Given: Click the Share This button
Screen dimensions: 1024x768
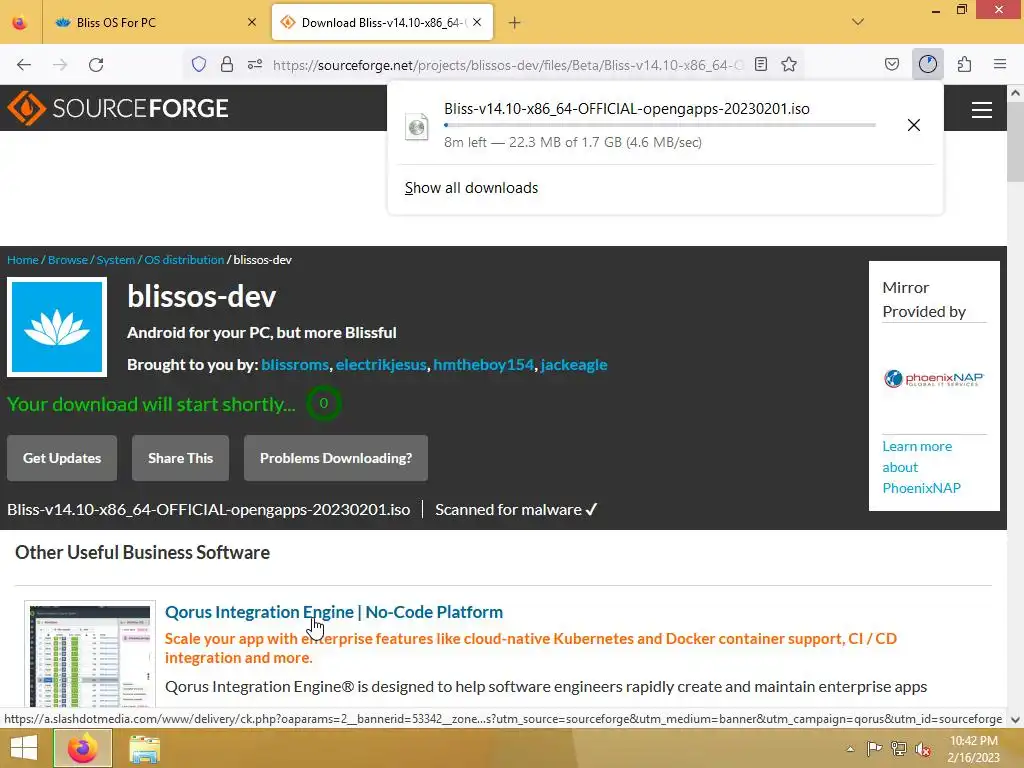Looking at the screenshot, I should click(x=180, y=458).
